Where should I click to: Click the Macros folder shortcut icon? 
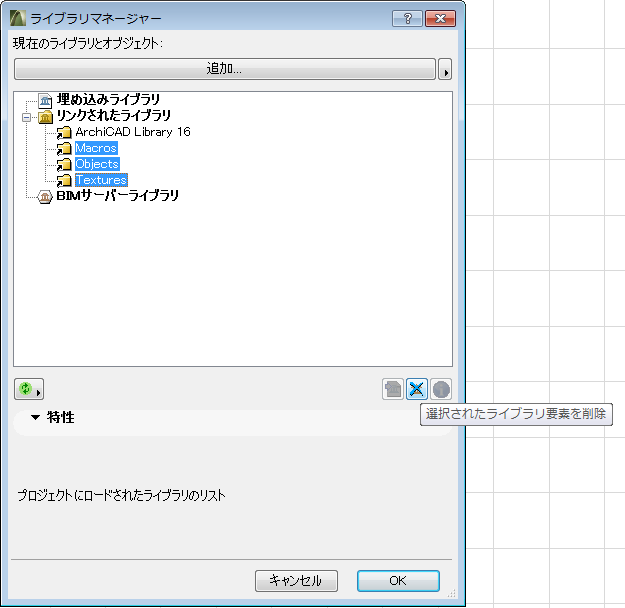coord(64,149)
